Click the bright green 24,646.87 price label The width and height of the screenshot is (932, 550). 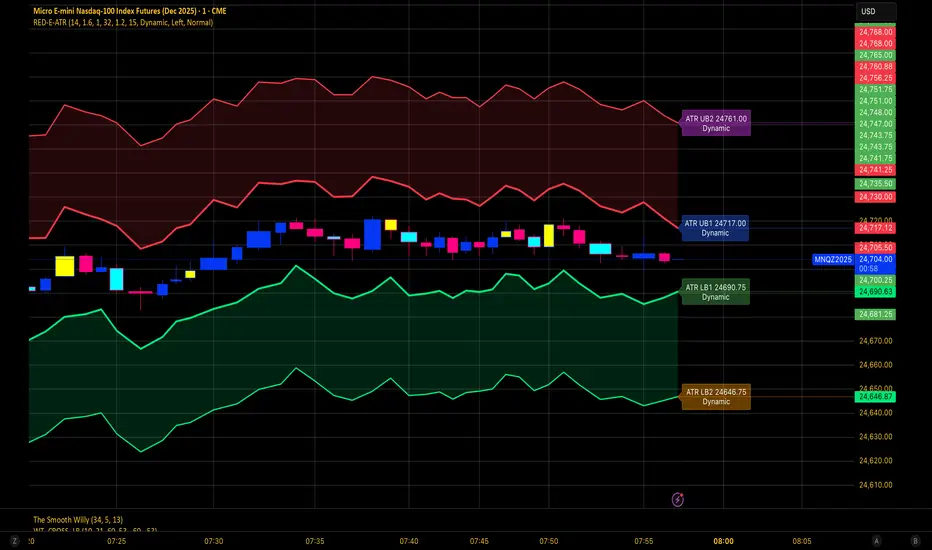click(876, 397)
